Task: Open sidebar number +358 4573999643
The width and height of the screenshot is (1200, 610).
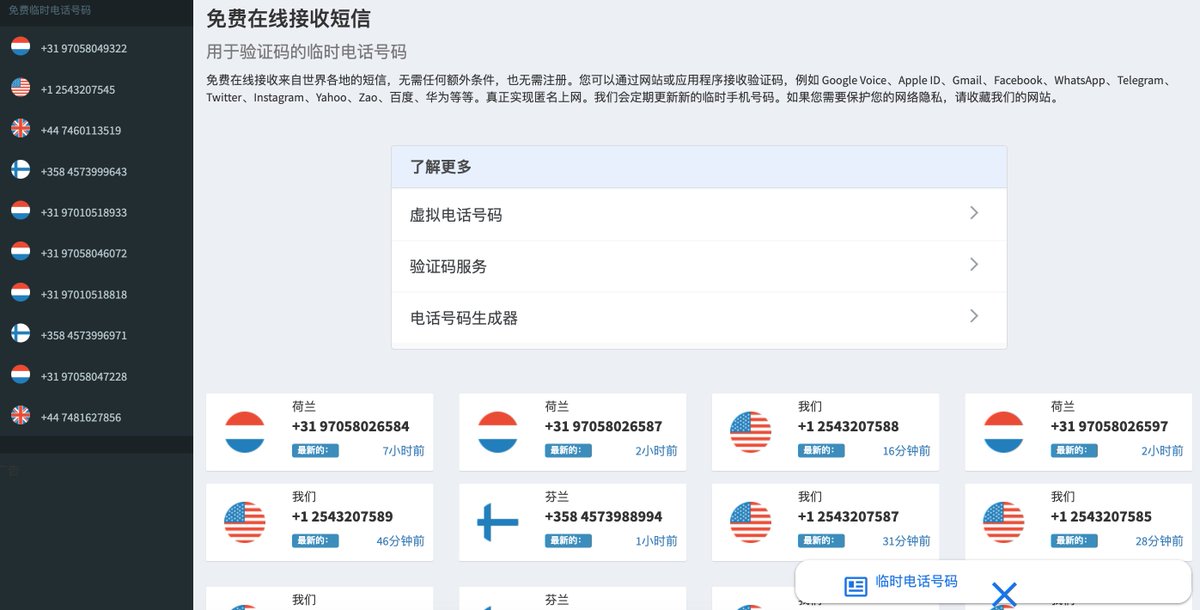Action: point(84,171)
